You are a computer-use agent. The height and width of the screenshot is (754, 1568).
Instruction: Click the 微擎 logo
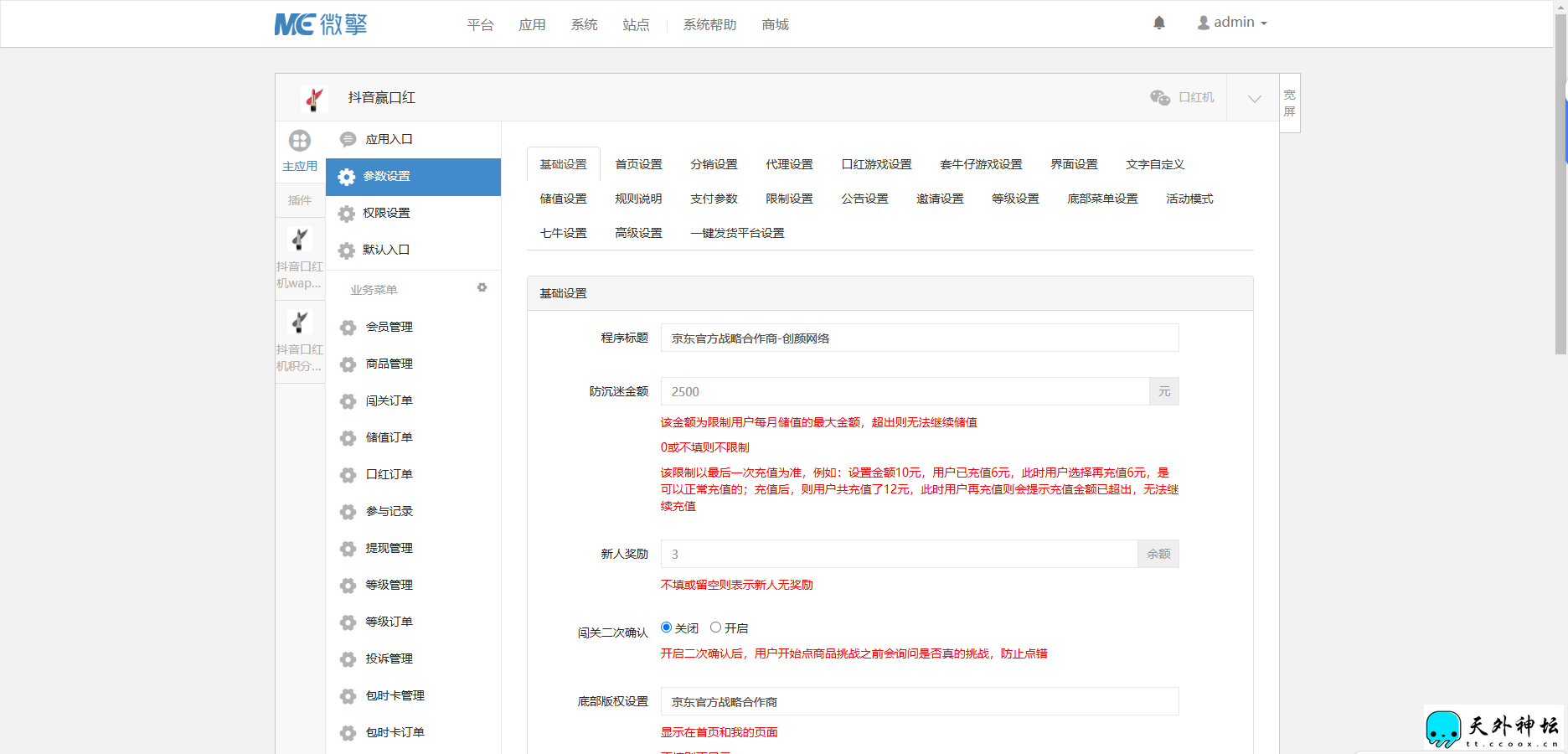tap(321, 24)
